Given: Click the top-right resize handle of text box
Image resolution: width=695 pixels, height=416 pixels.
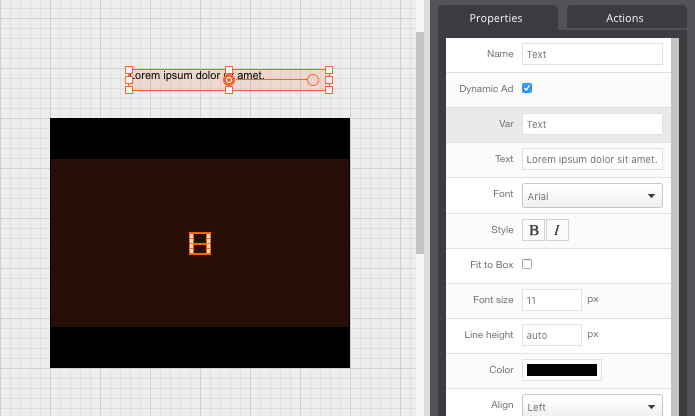Looking at the screenshot, I should 329,70.
